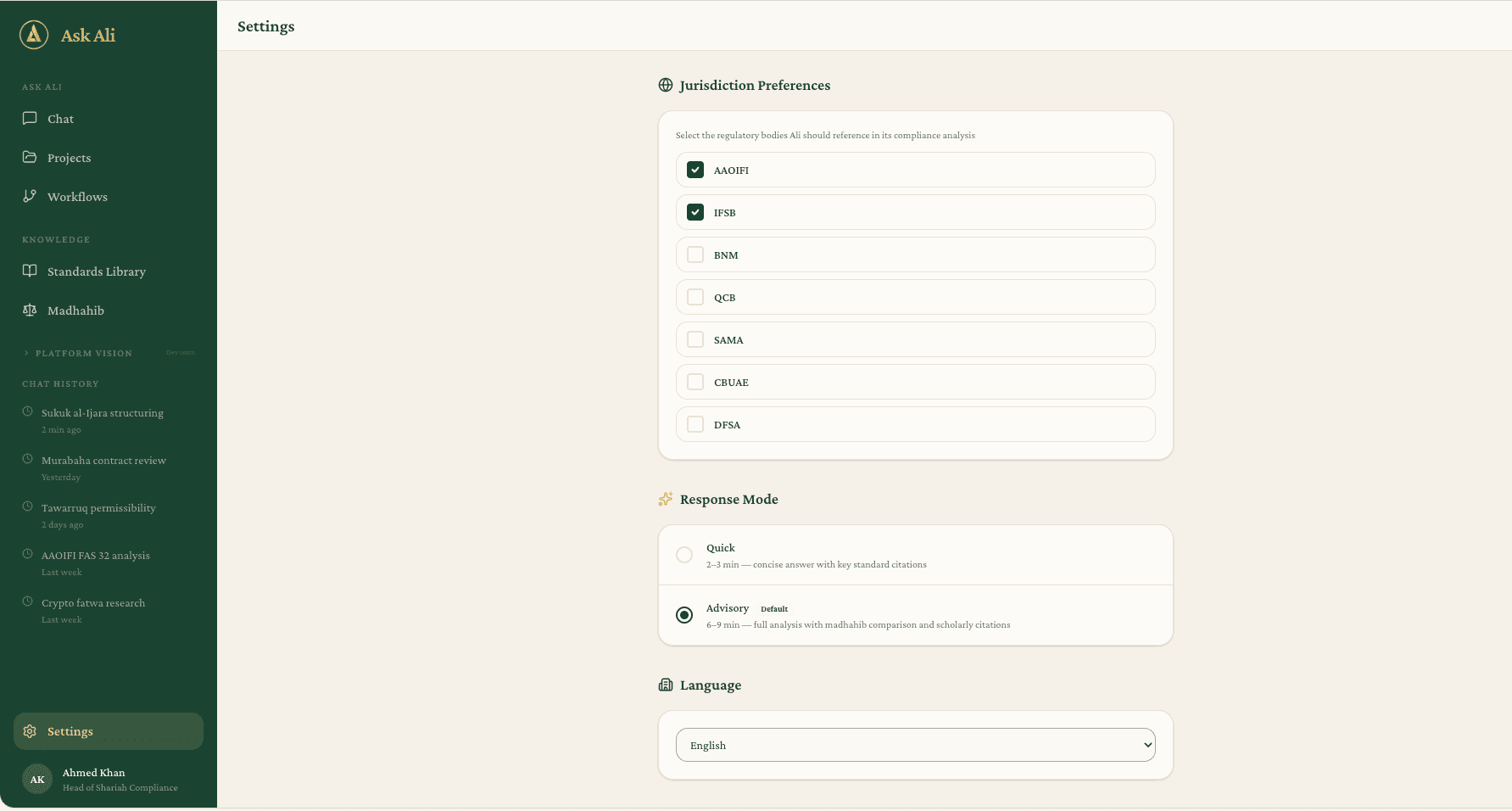Check the DFSA jurisdiction option
This screenshot has height=811, width=1512.
click(x=695, y=424)
